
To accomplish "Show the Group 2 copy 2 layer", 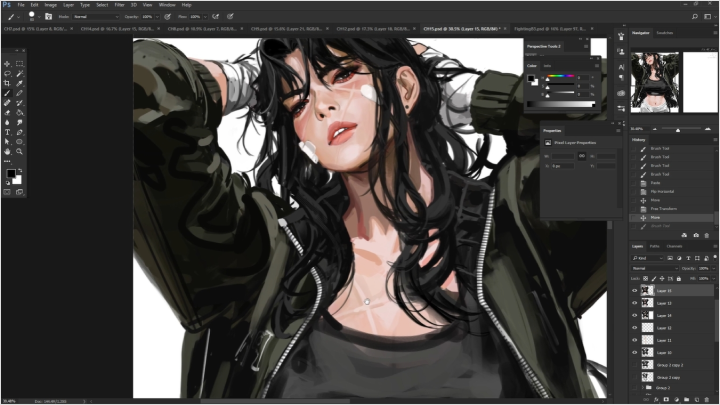I will coord(635,365).
